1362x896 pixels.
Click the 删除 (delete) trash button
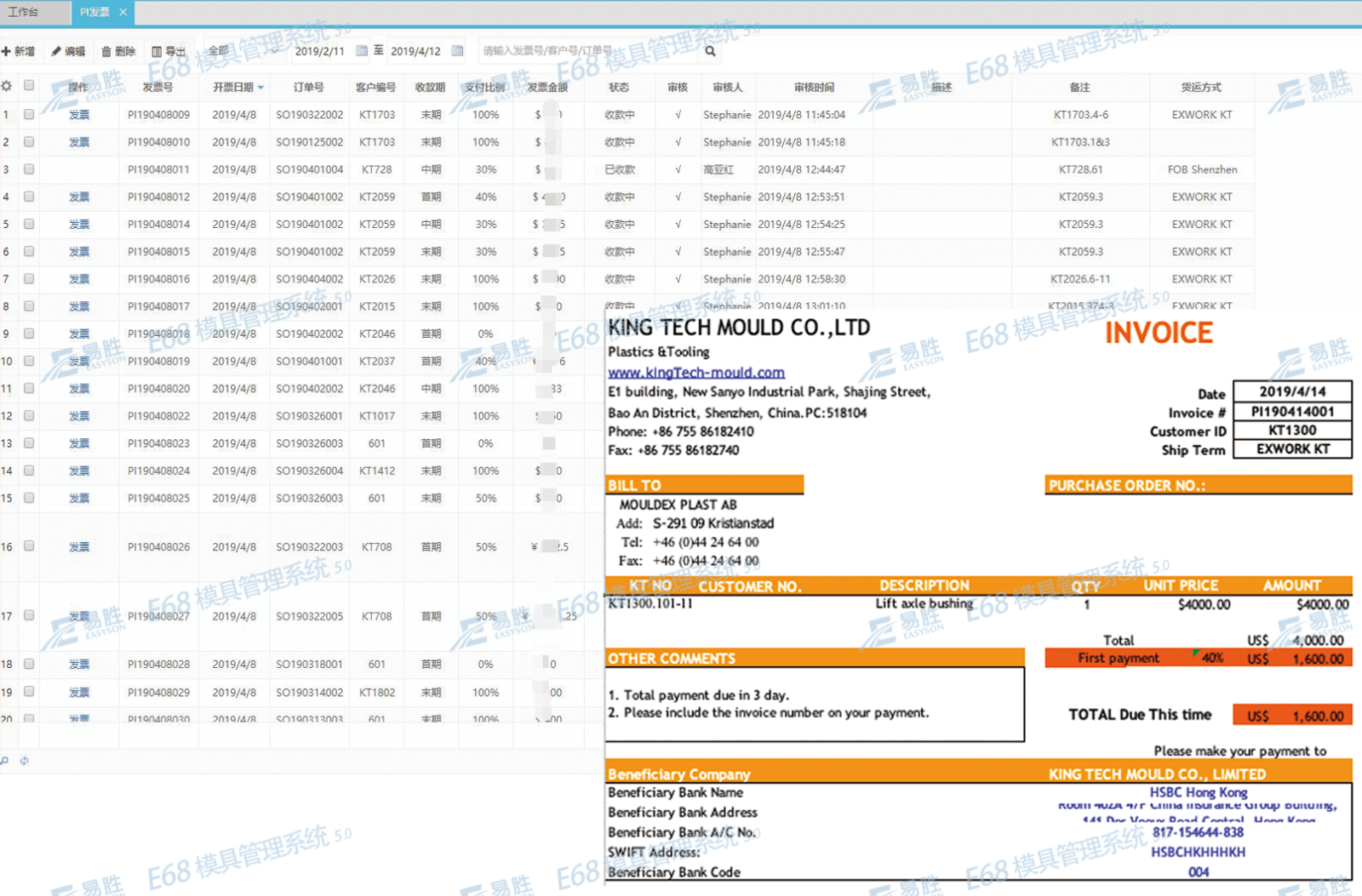[x=118, y=51]
